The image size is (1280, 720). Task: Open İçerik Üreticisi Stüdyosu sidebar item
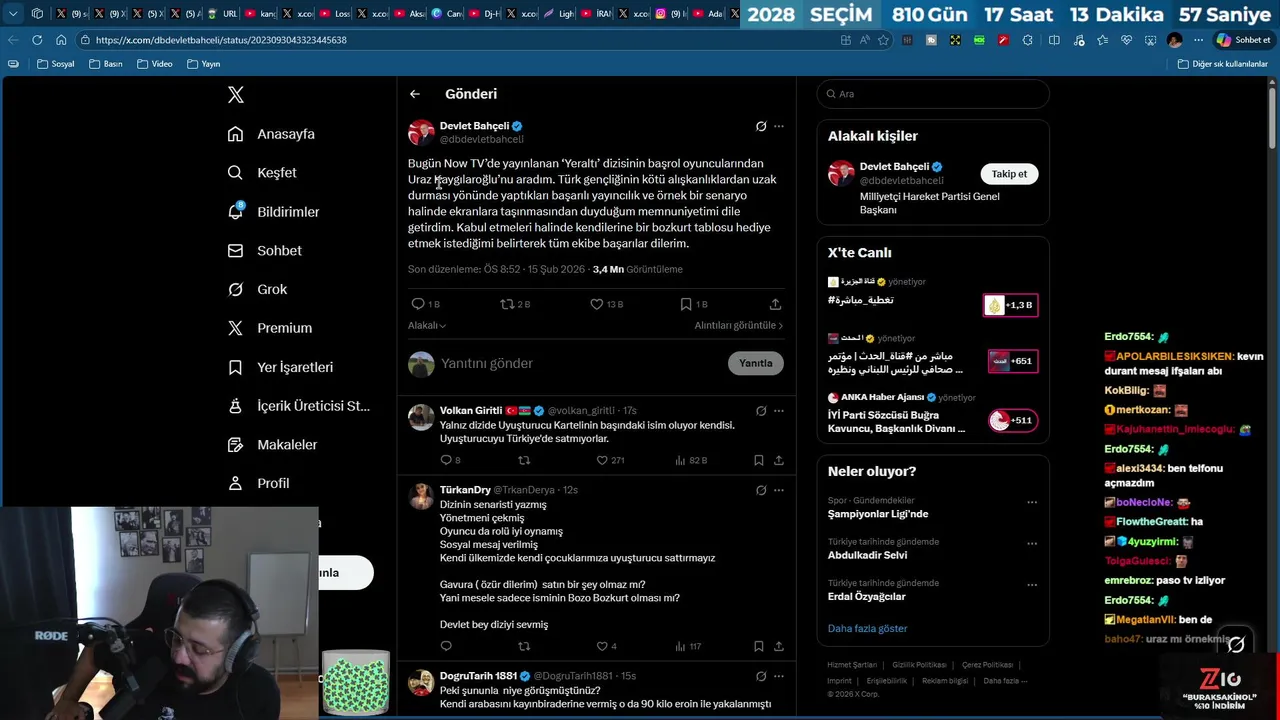click(298, 406)
